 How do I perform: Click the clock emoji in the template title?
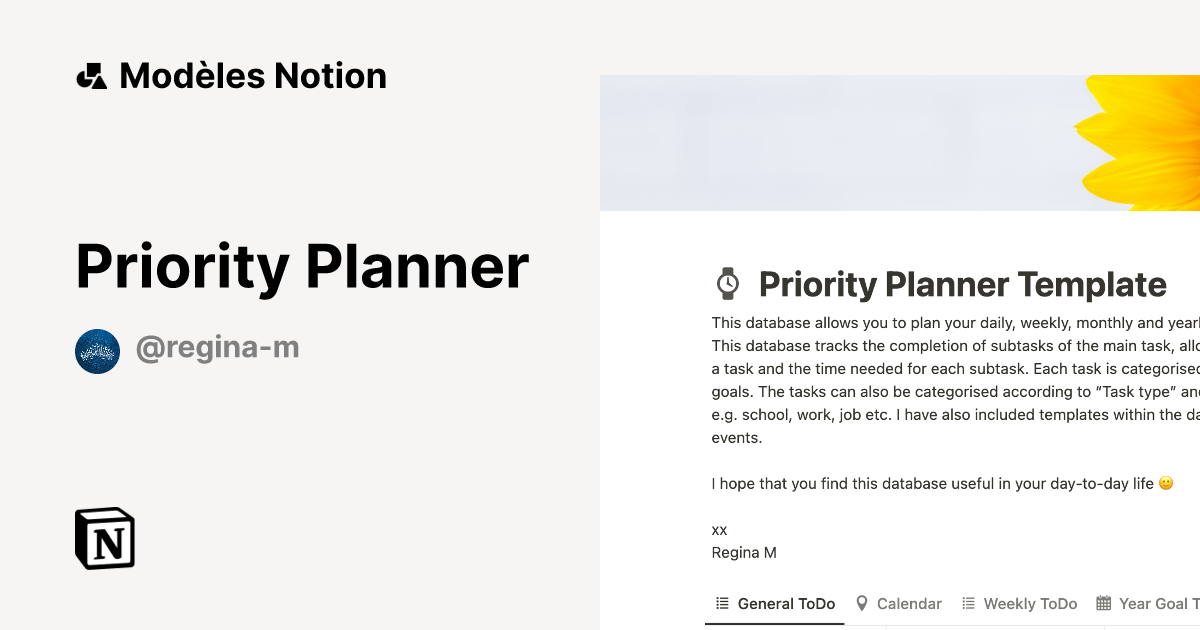pyautogui.click(x=727, y=283)
